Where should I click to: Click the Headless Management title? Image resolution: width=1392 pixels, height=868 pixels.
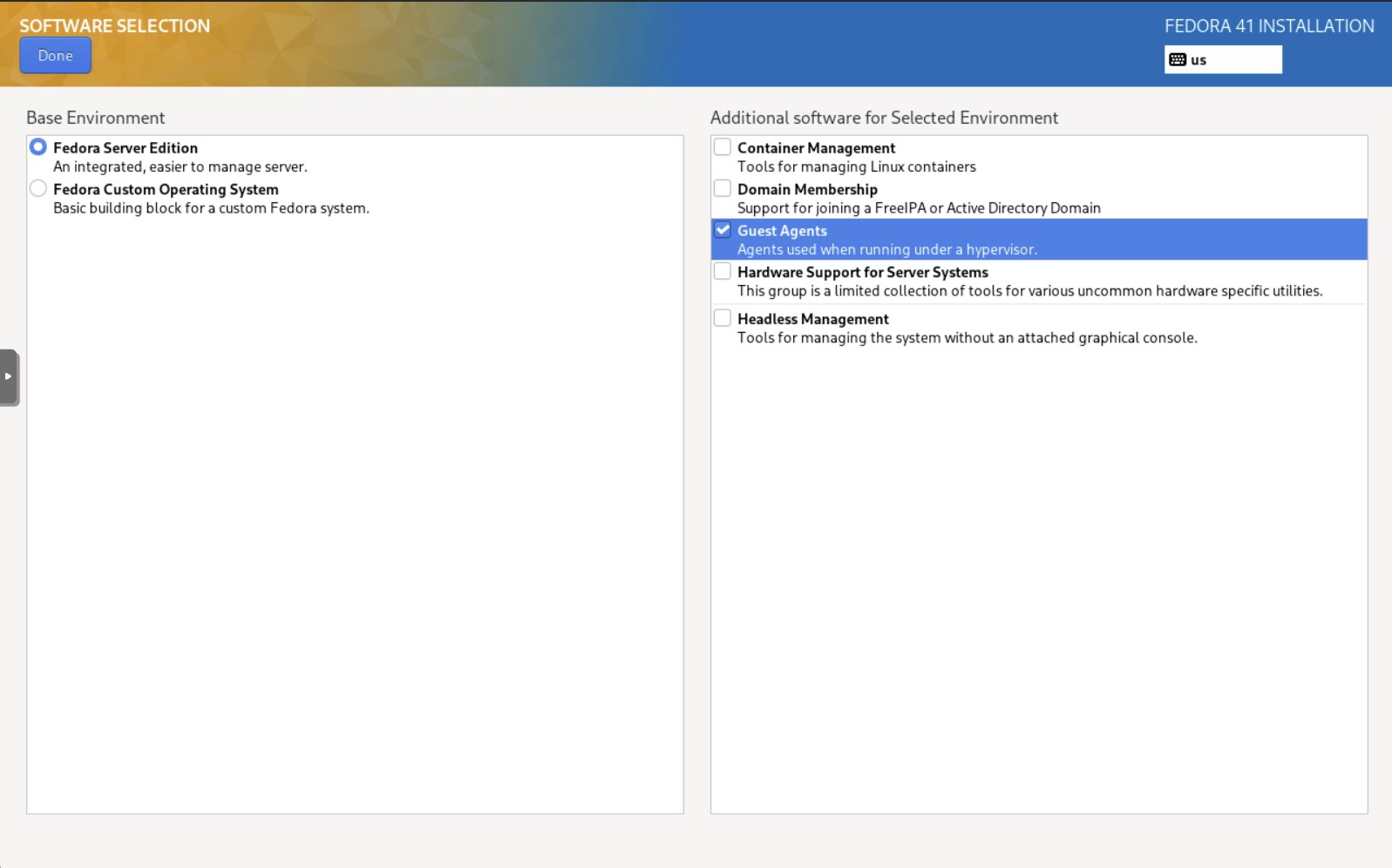[x=812, y=319]
